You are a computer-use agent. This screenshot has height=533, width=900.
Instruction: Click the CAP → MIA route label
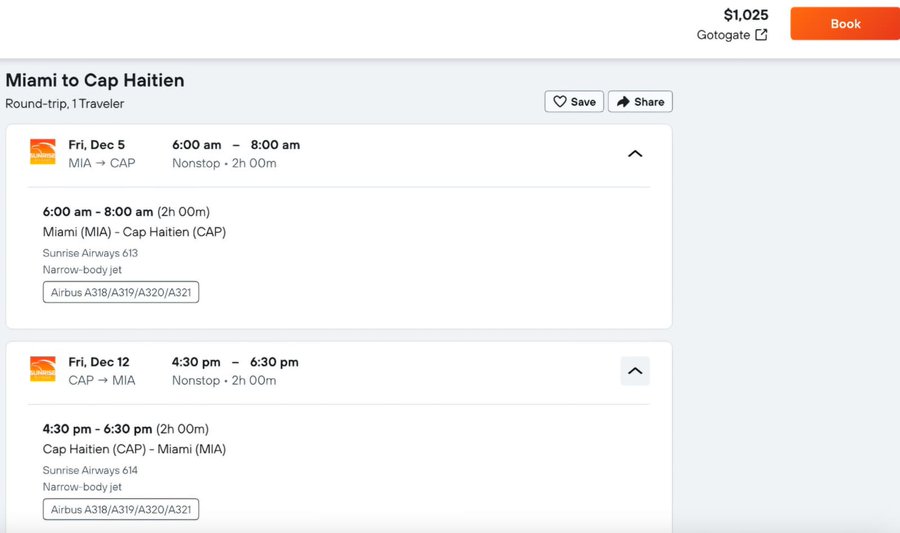click(101, 380)
